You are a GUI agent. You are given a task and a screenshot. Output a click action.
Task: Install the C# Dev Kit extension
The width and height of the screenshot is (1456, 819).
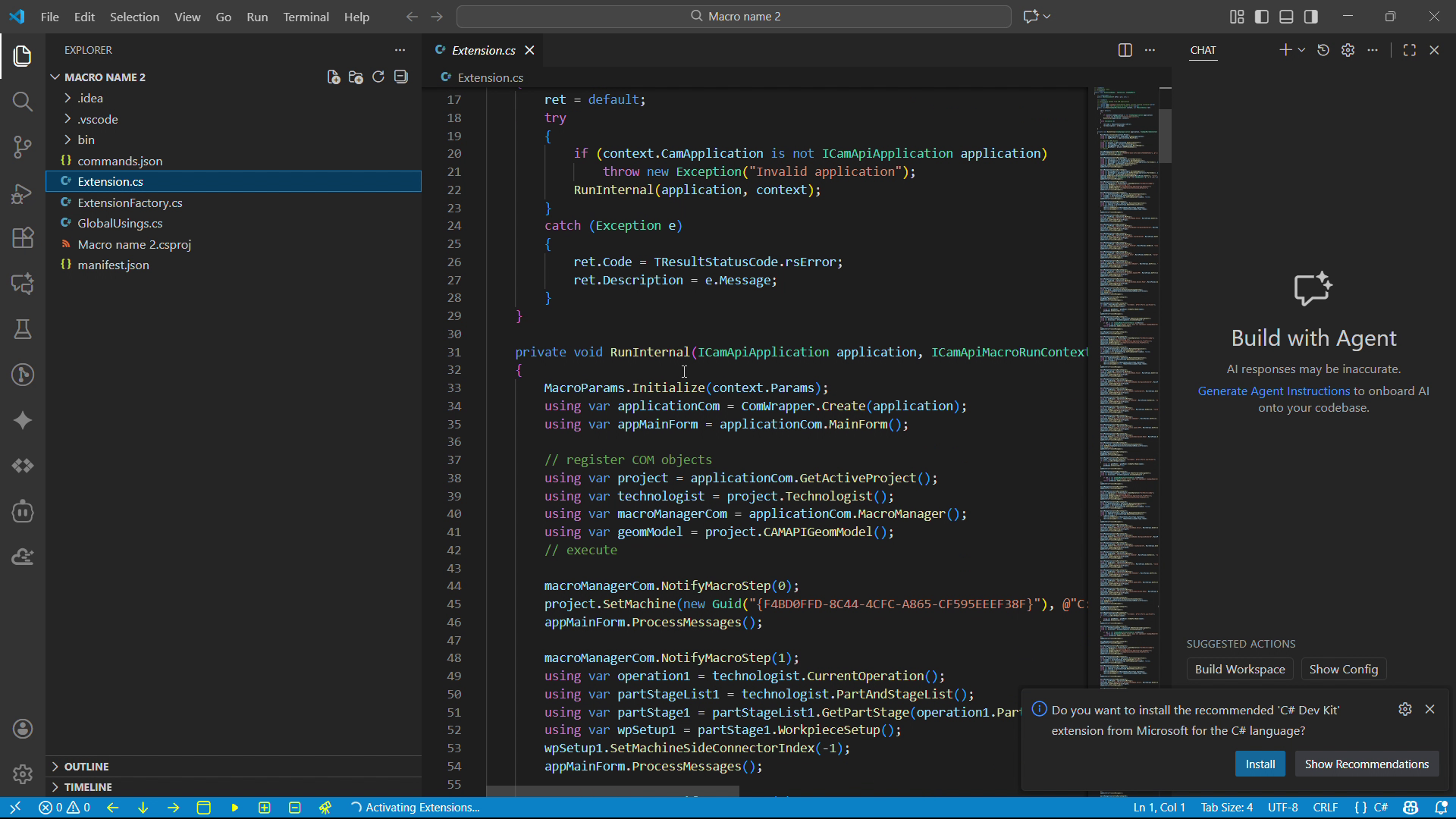pos(1260,764)
